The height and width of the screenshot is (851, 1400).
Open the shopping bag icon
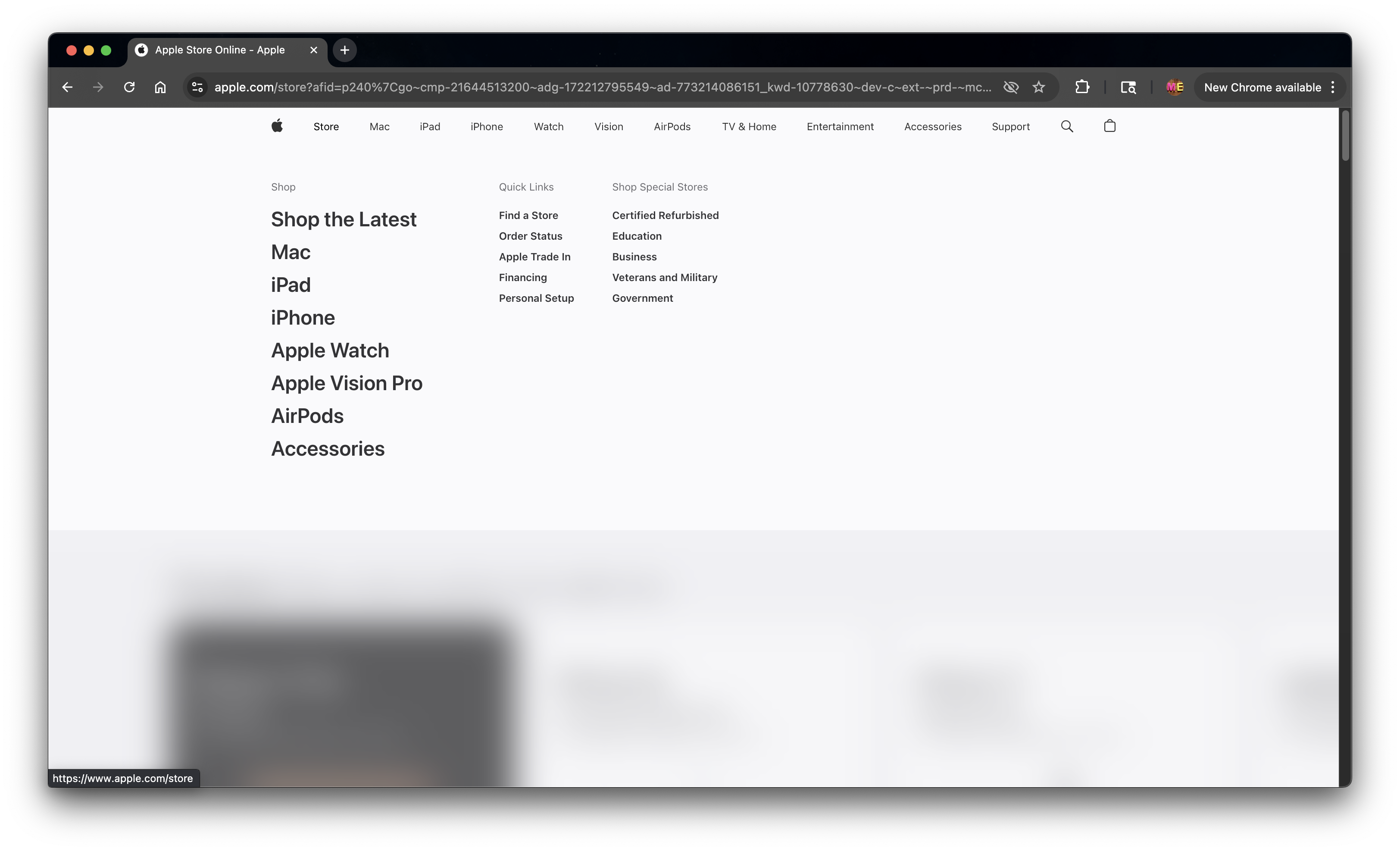coord(1109,126)
